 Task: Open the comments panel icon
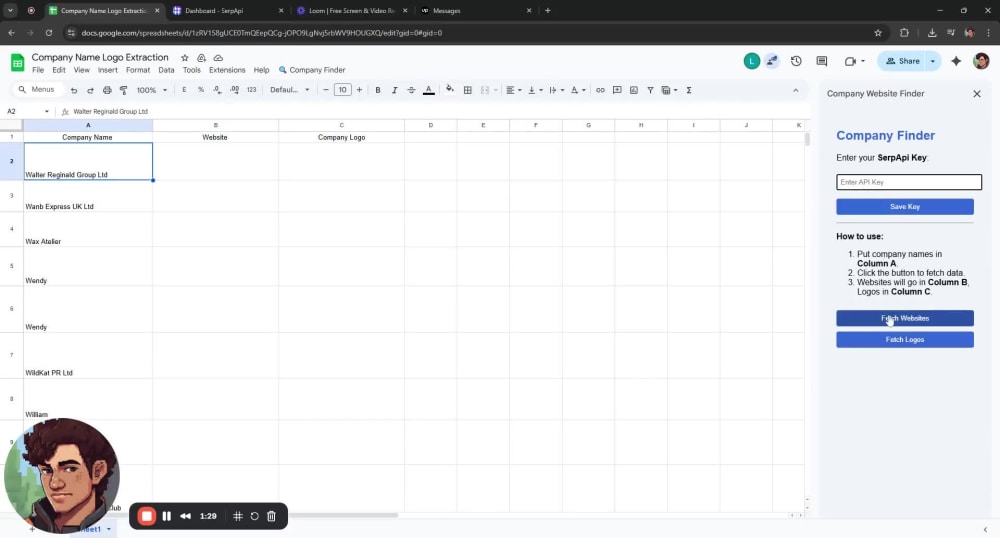(x=821, y=61)
